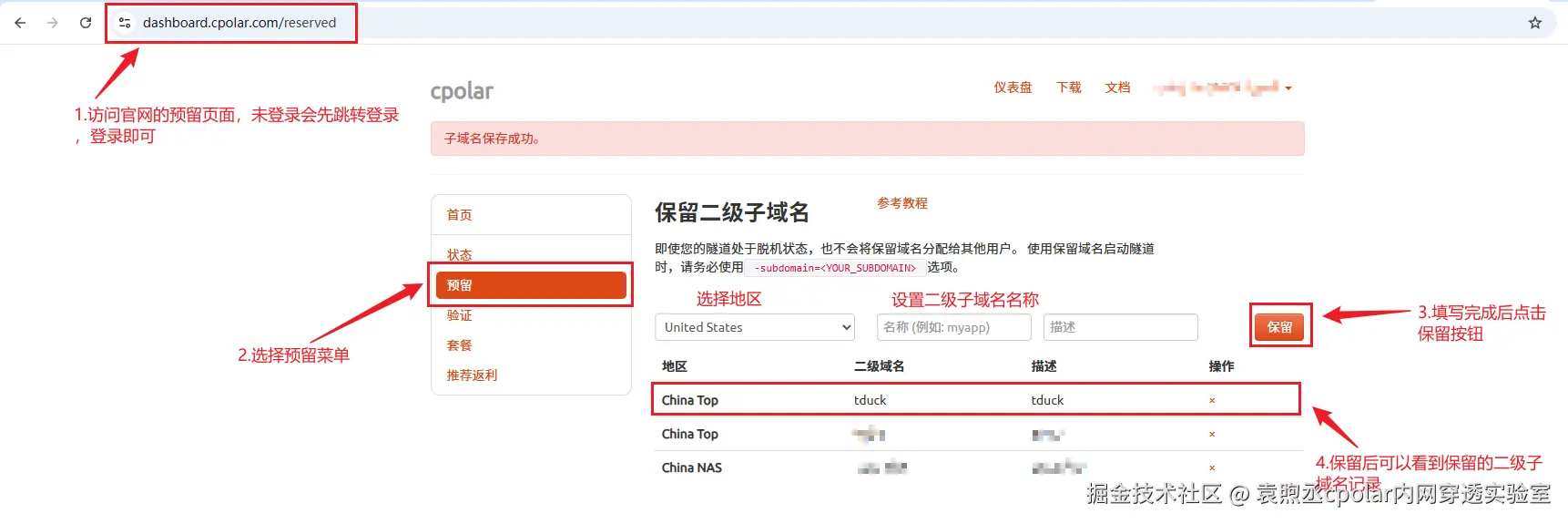
Task: Click the 地区 column header
Action: pos(674,366)
